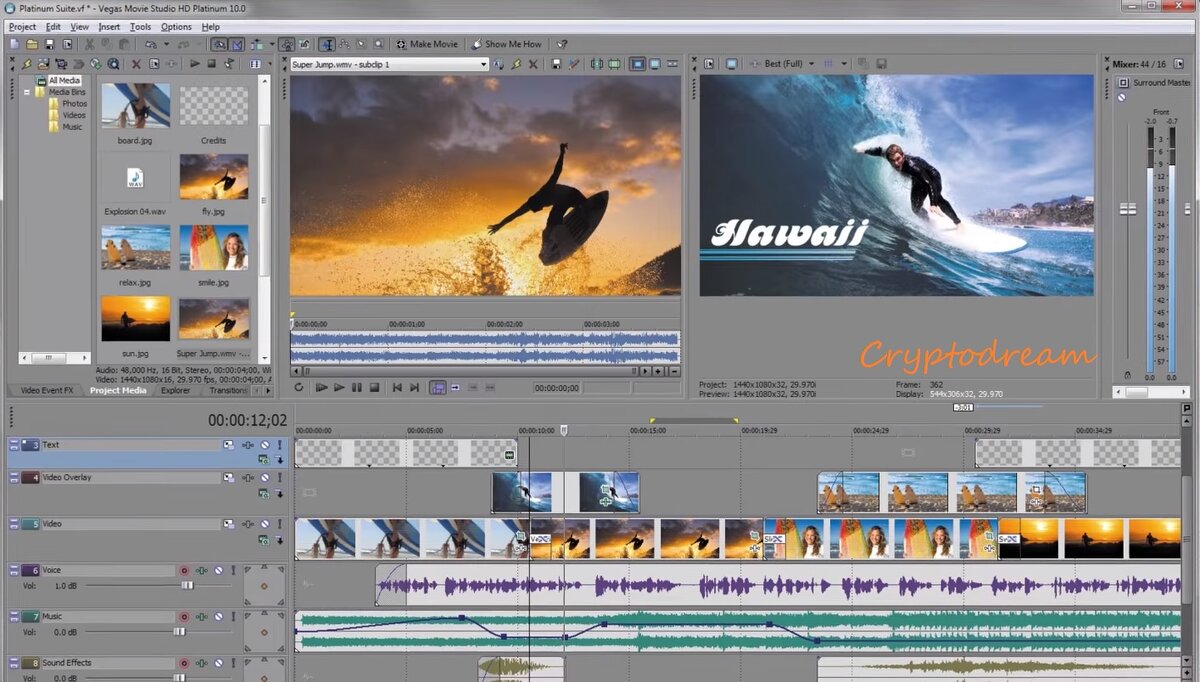Click the Surround Master checkbox icon
The width and height of the screenshot is (1200, 682).
pyautogui.click(x=1123, y=83)
